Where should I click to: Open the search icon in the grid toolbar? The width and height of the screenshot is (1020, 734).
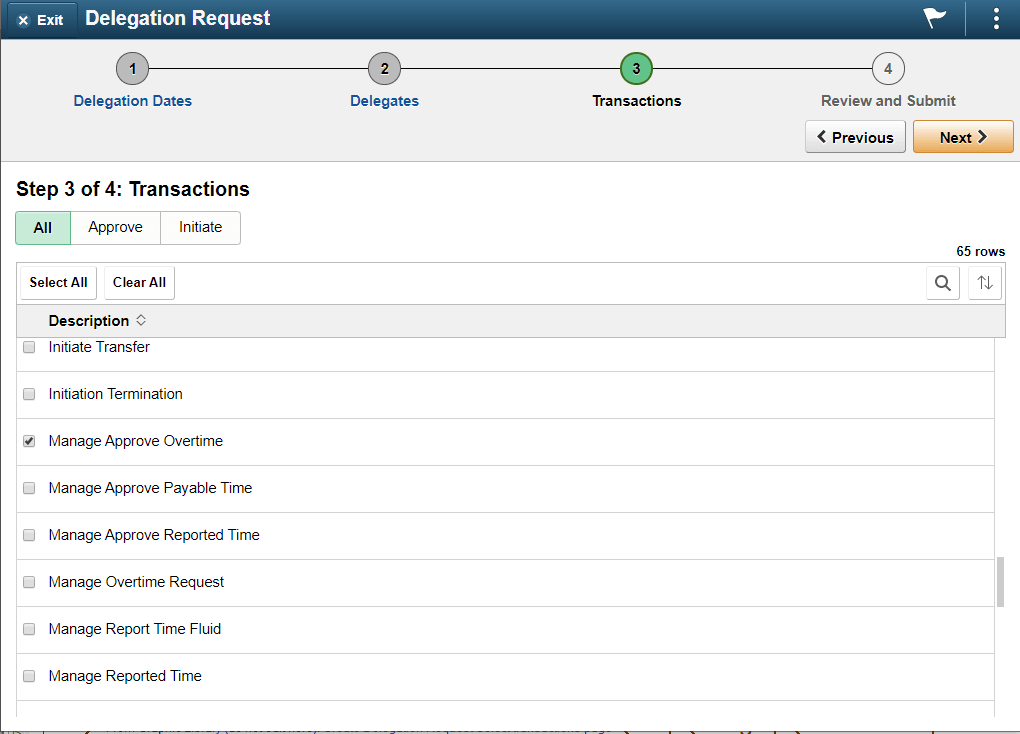(x=942, y=283)
